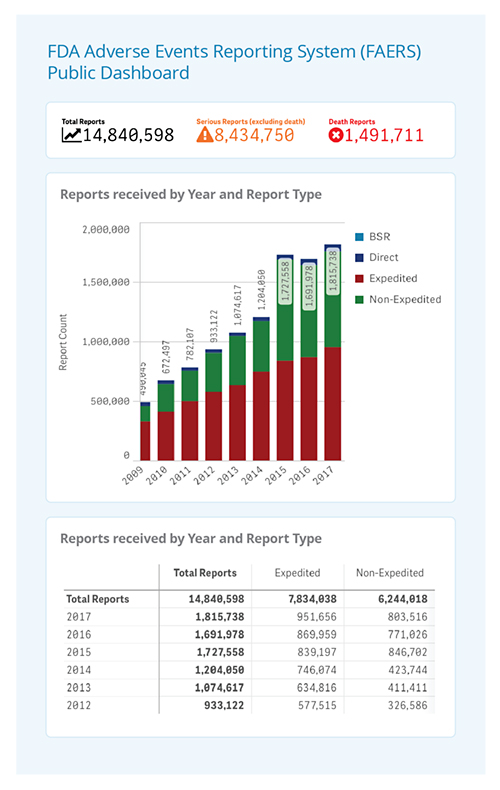The width and height of the screenshot is (500, 790).
Task: Click the 1,691,978 bar value label
Action: 309,286
